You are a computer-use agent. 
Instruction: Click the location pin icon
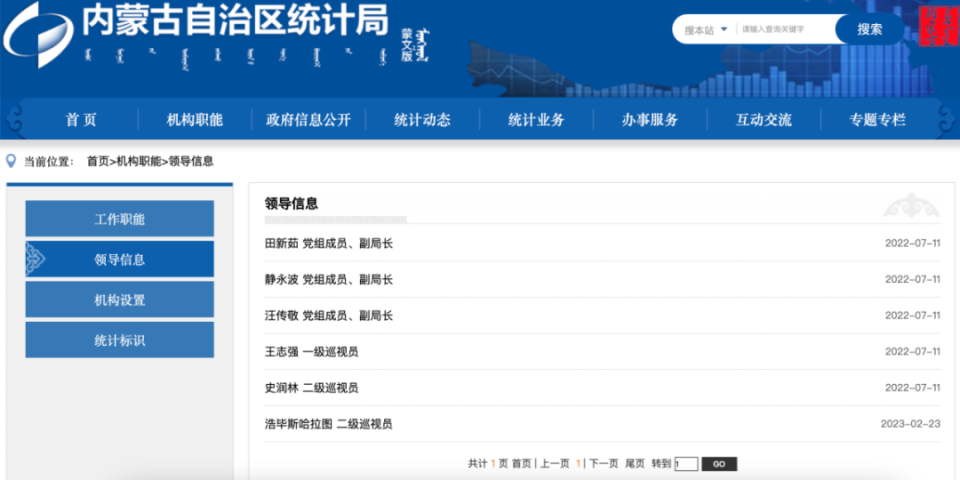pos(10,162)
